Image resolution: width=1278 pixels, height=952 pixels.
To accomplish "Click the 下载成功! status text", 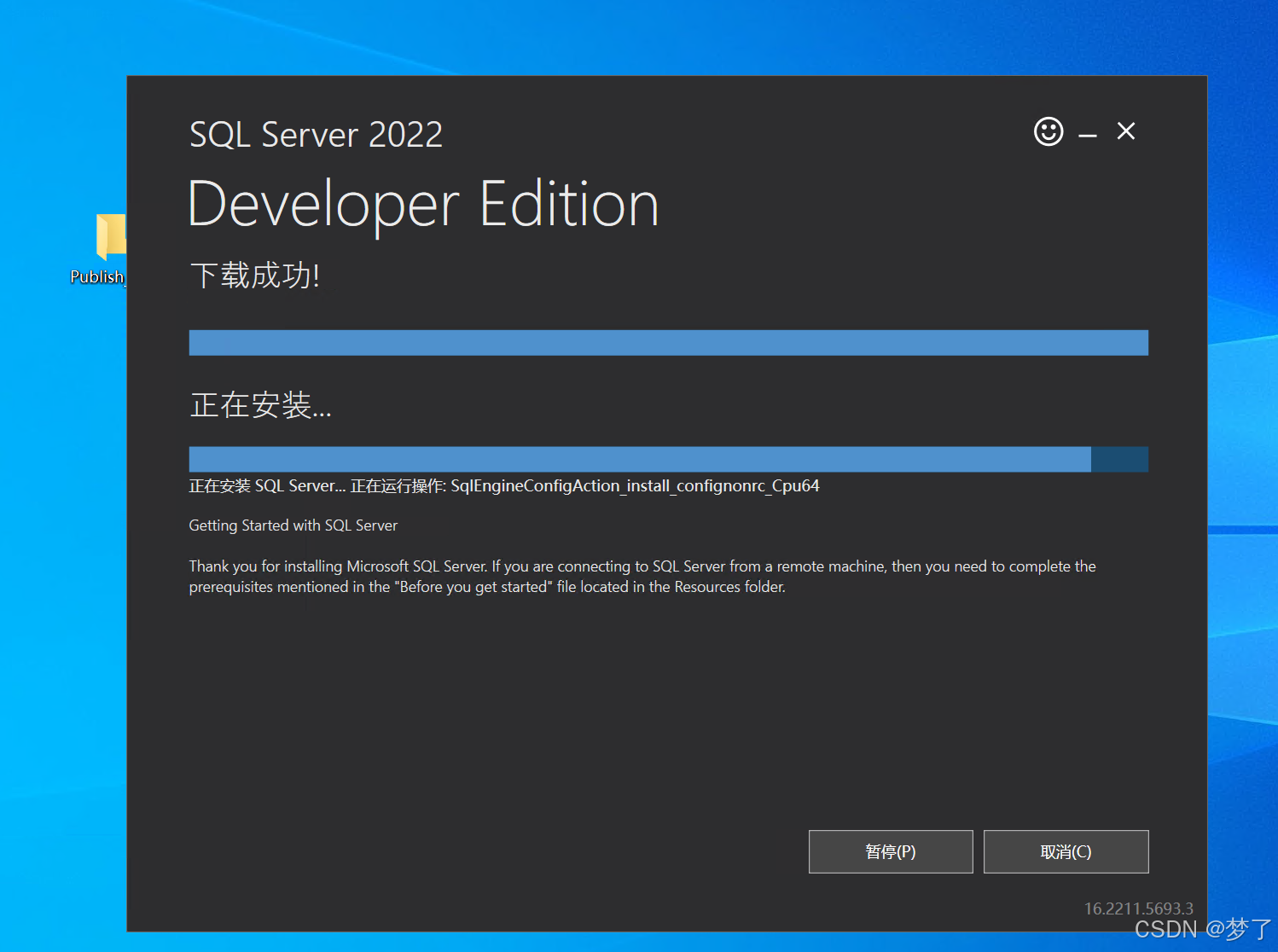I will (x=255, y=276).
